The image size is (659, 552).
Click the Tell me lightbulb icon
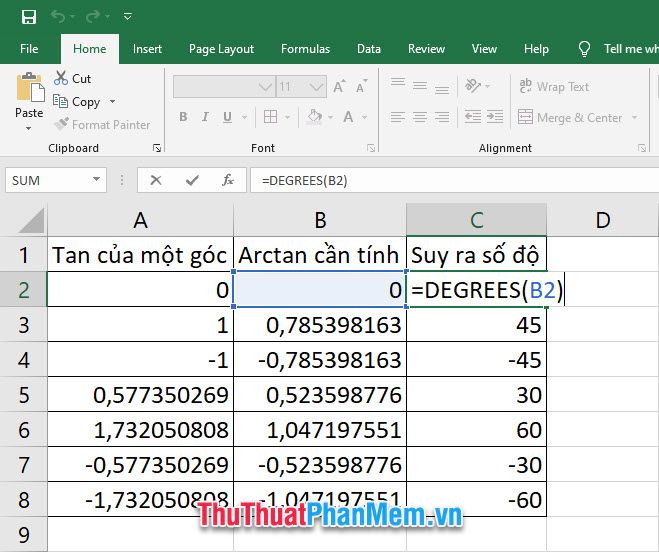[584, 49]
